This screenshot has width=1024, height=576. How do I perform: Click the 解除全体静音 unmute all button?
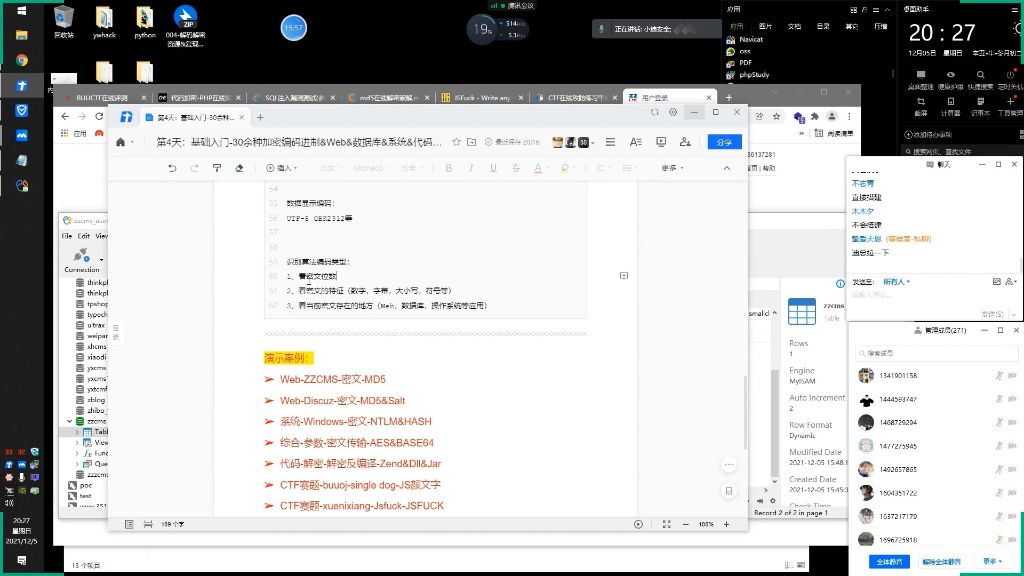click(941, 562)
